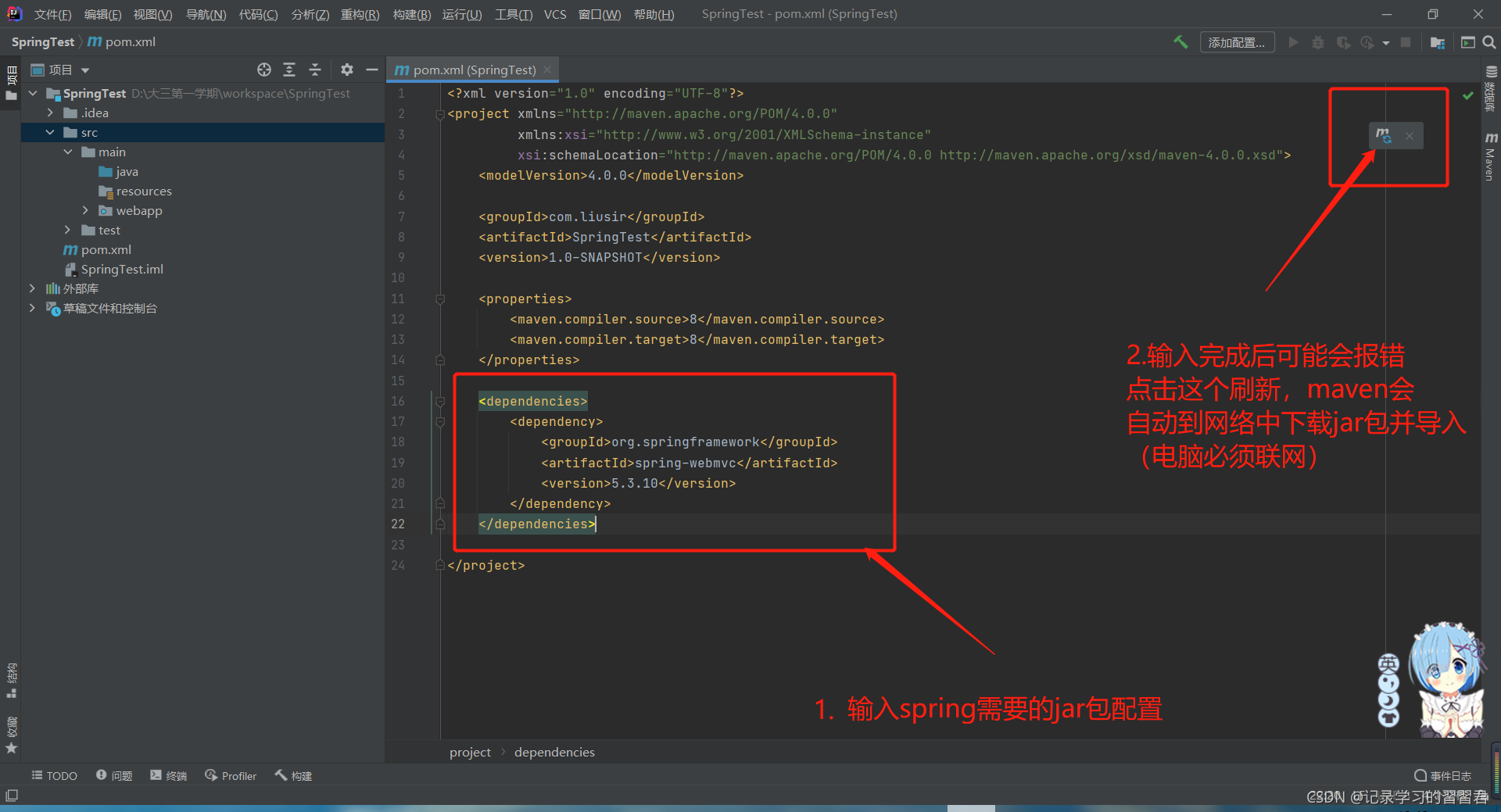Click the Profiler run icon in toolbar
1501x812 pixels.
tap(1367, 42)
